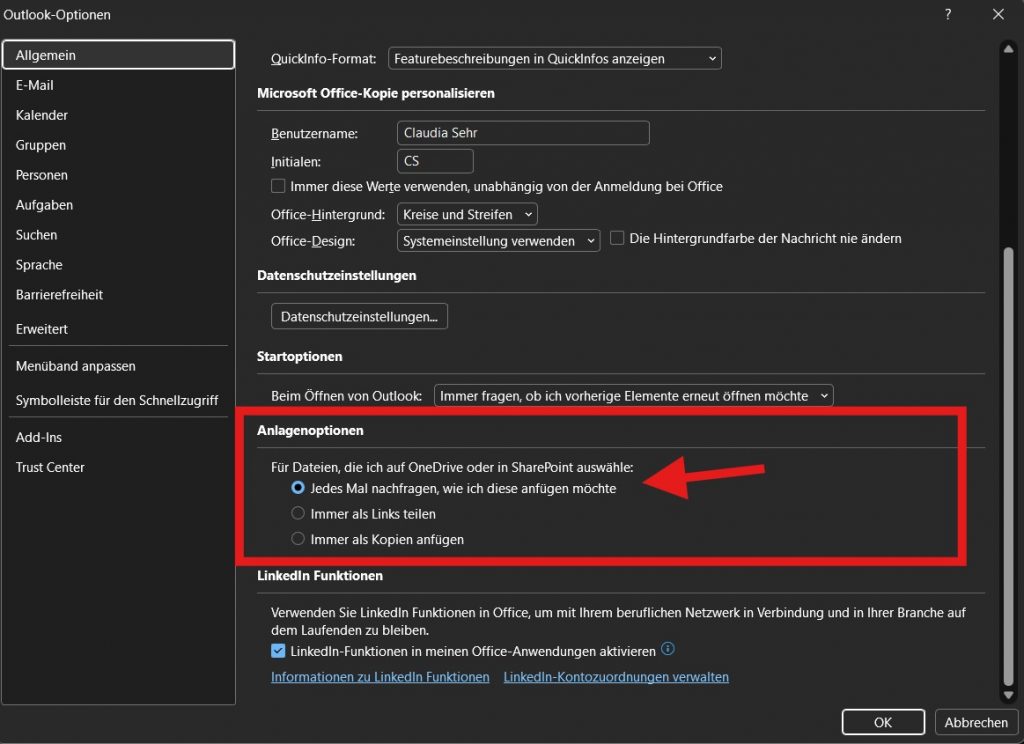The width and height of the screenshot is (1024, 744).
Task: Uncheck LinkedIn-Funktionen aktivieren checkbox
Action: point(278,651)
